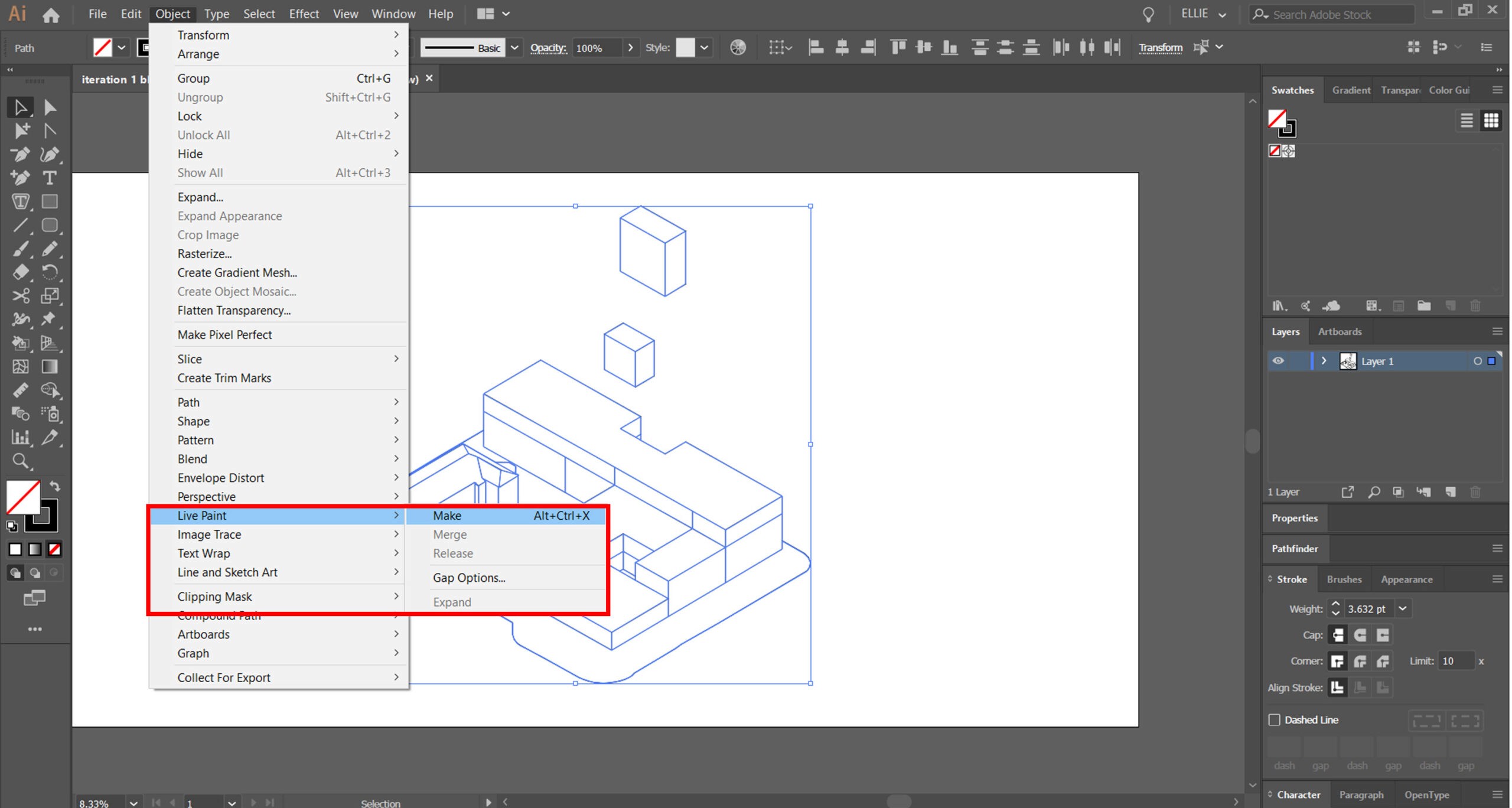This screenshot has width=1512, height=808.
Task: Enable the Dashed Line checkbox
Action: (x=1274, y=720)
